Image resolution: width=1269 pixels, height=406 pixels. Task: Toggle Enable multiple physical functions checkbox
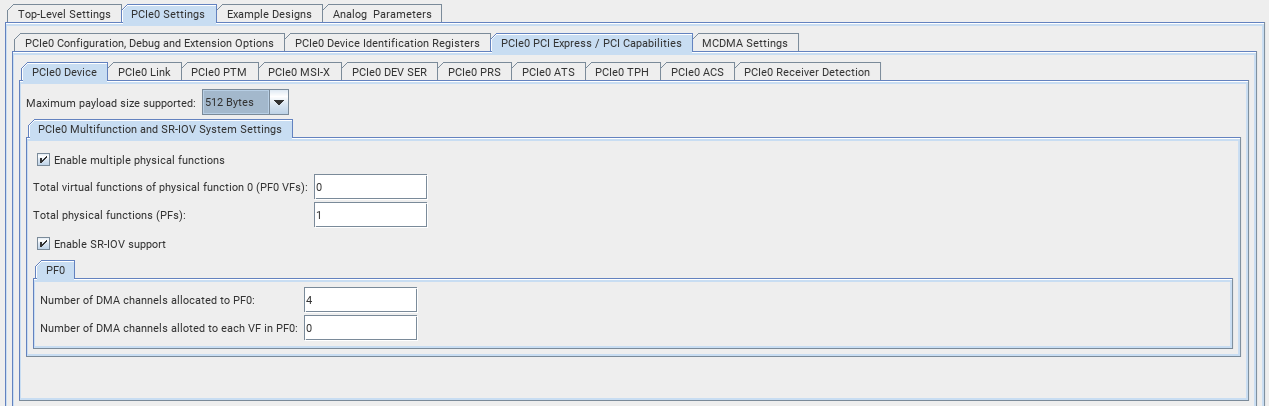(x=44, y=160)
